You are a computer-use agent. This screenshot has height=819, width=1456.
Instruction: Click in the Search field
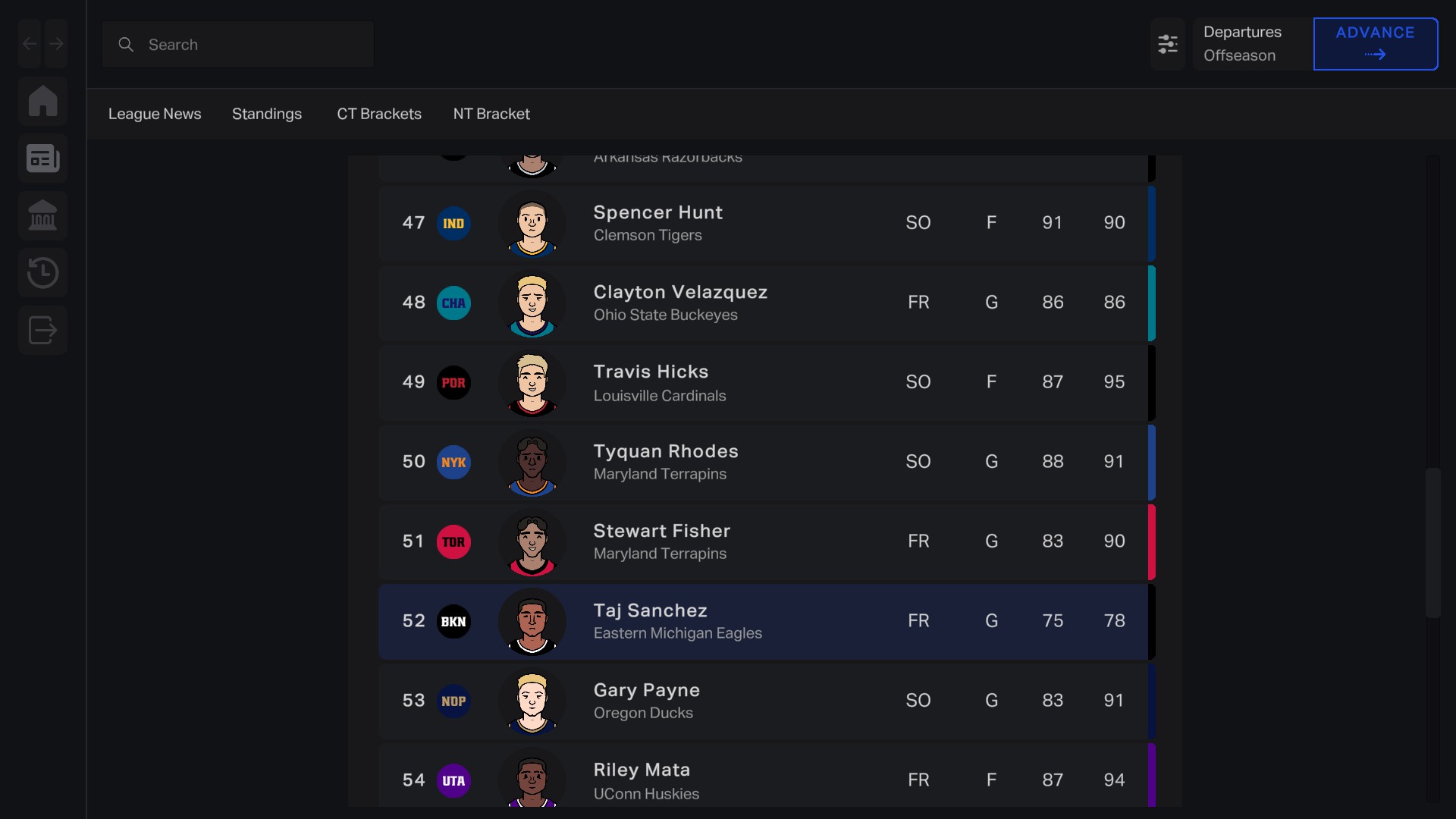click(x=250, y=45)
